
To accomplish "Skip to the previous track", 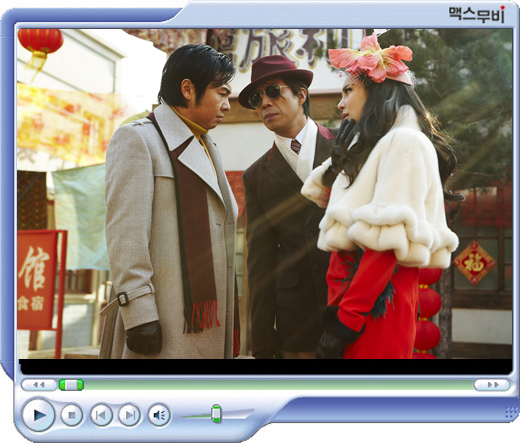I will [101, 415].
